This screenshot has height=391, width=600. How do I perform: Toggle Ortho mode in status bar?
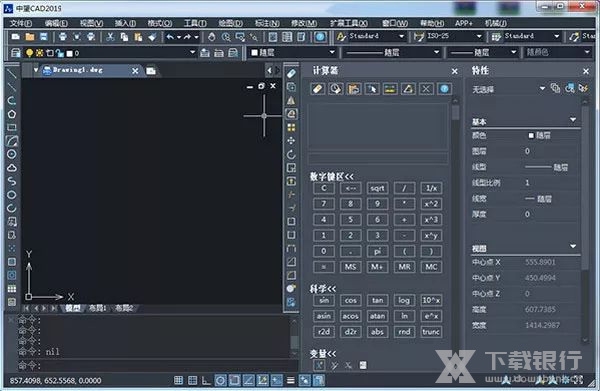point(206,380)
